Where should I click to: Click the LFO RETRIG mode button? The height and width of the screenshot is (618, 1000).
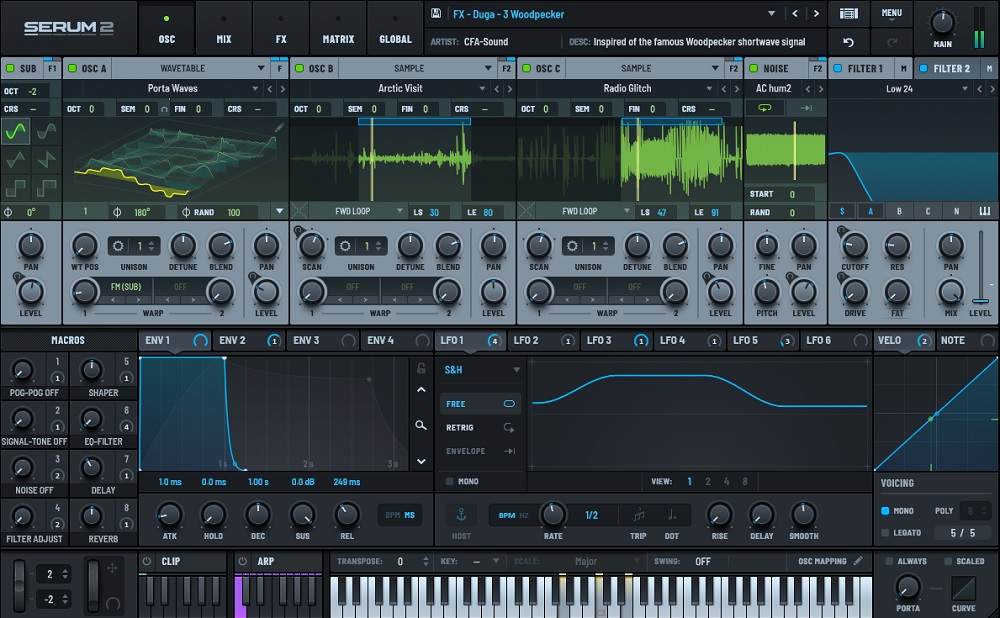click(480, 427)
